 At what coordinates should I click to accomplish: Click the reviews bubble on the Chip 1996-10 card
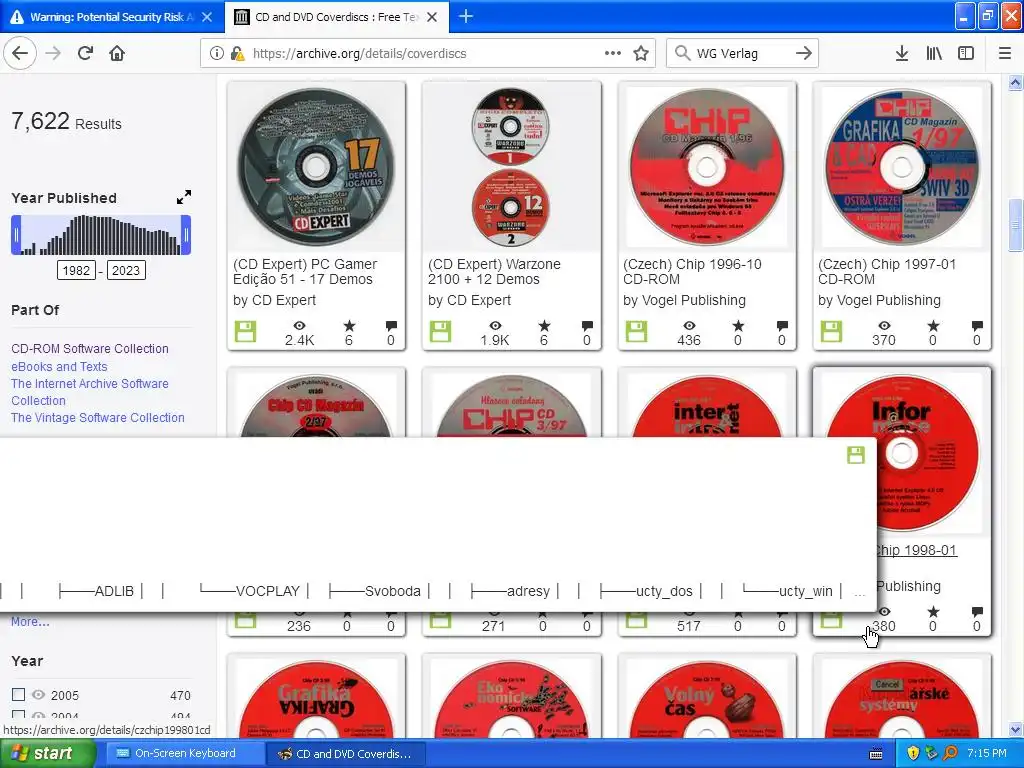[x=782, y=326]
